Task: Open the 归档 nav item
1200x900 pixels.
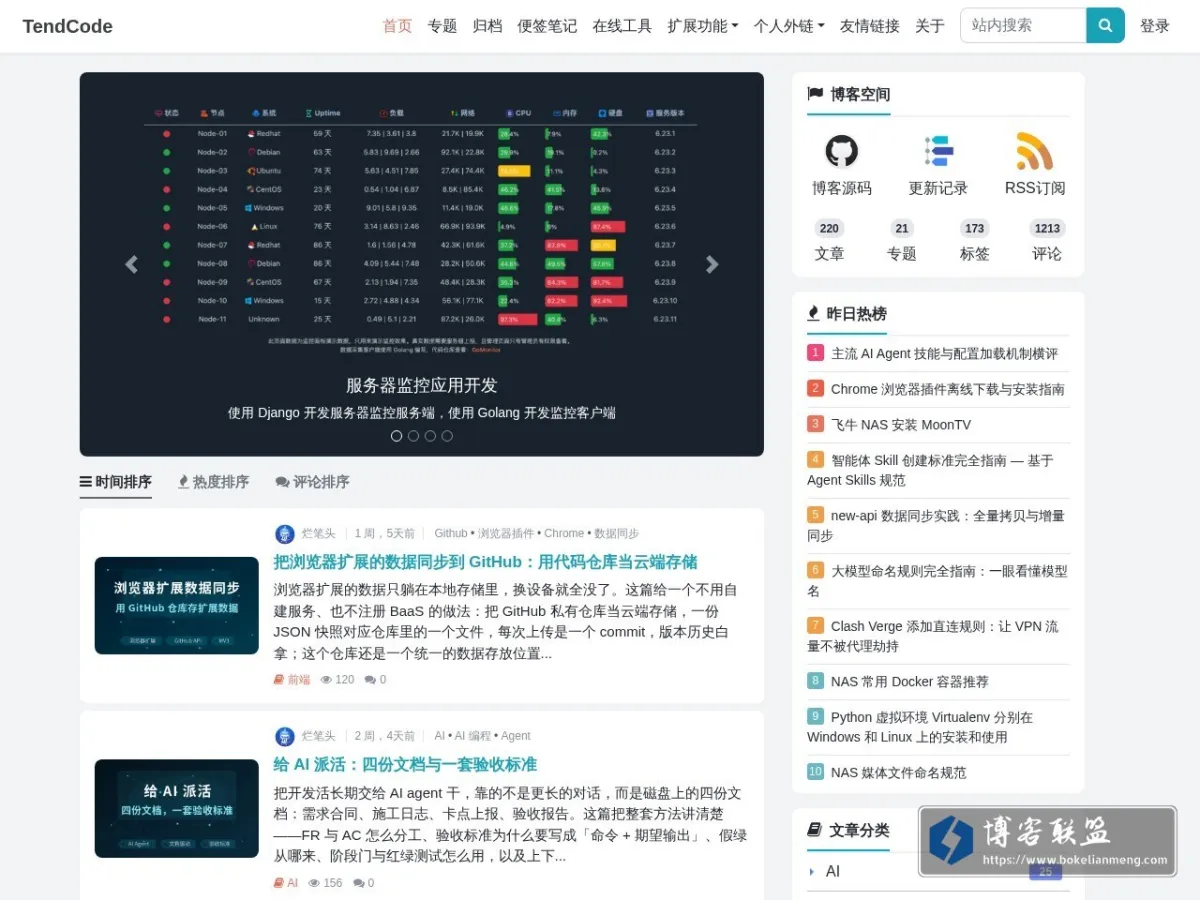Action: [487, 26]
